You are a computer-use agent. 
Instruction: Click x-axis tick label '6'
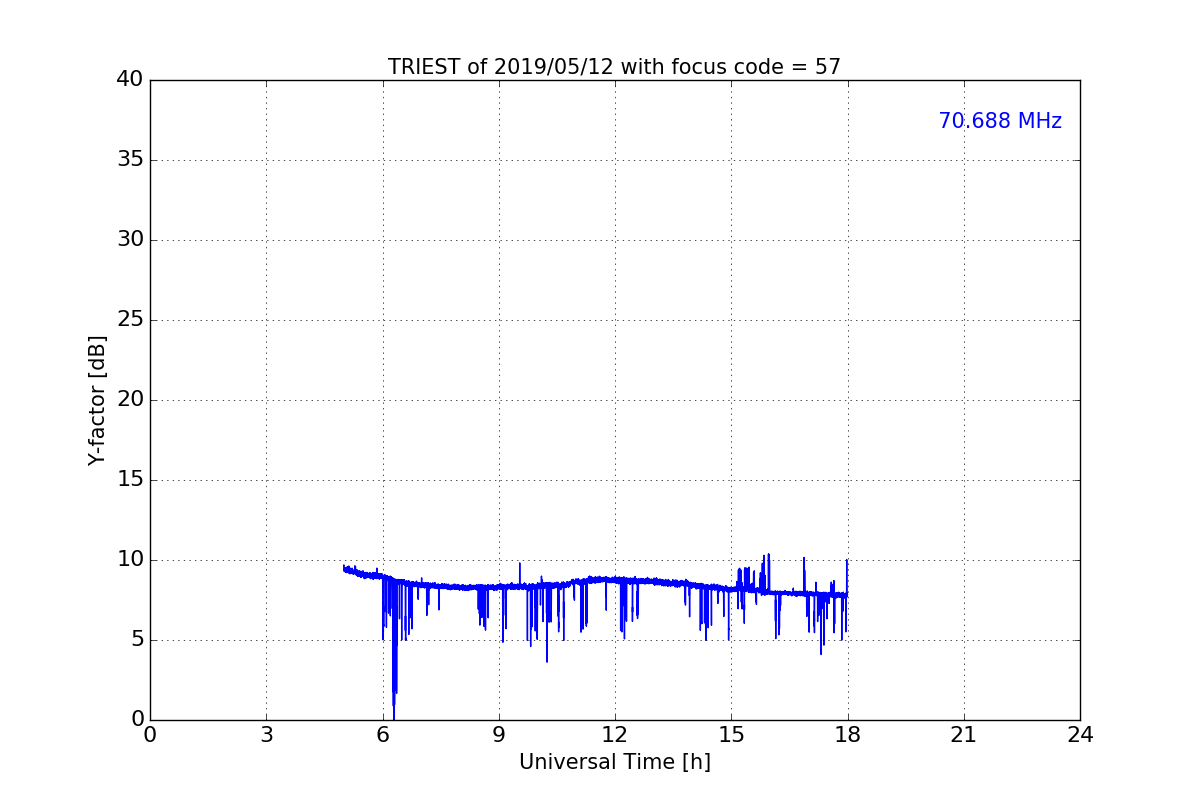point(382,735)
